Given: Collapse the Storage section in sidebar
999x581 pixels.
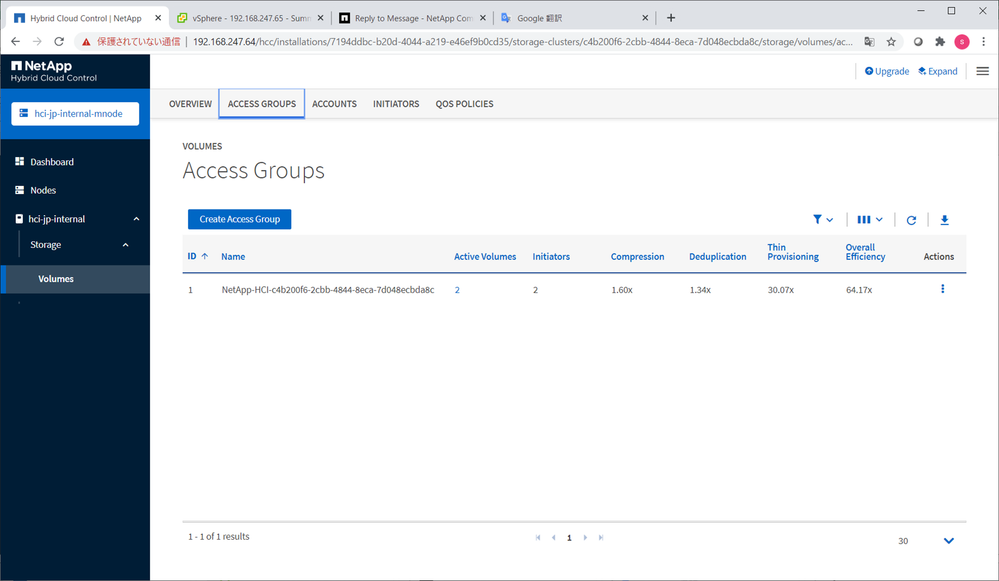Looking at the screenshot, I should tap(125, 245).
